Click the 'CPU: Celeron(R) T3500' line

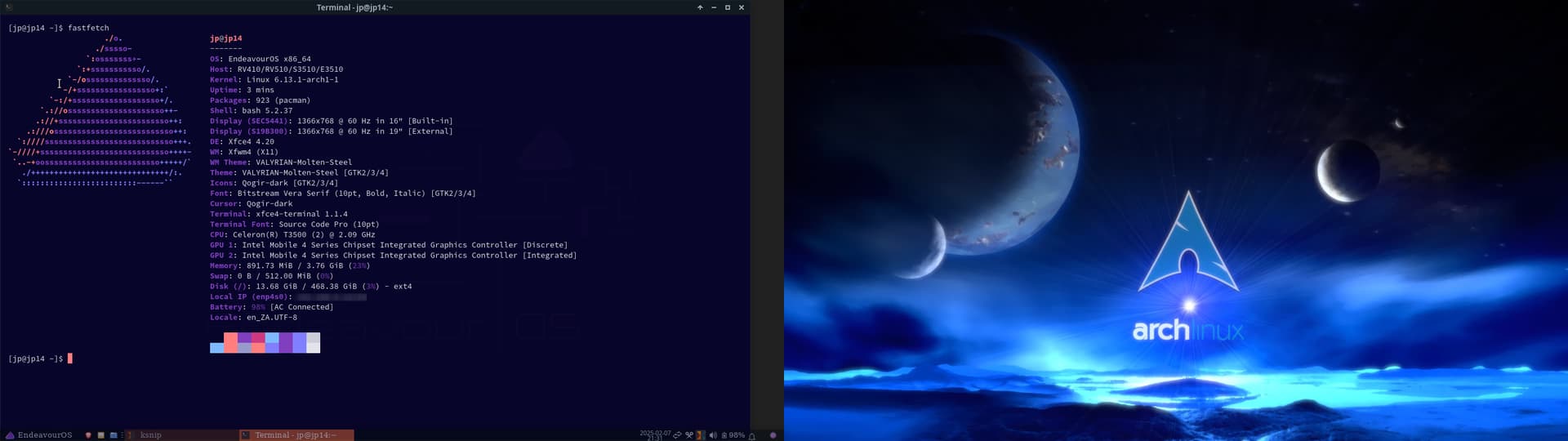[x=293, y=235]
